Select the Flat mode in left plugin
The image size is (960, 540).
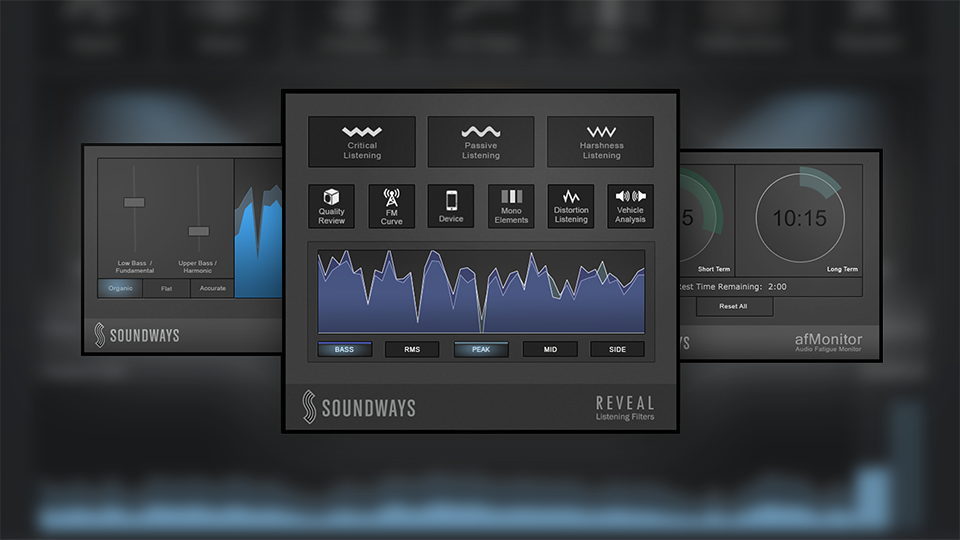(x=167, y=288)
